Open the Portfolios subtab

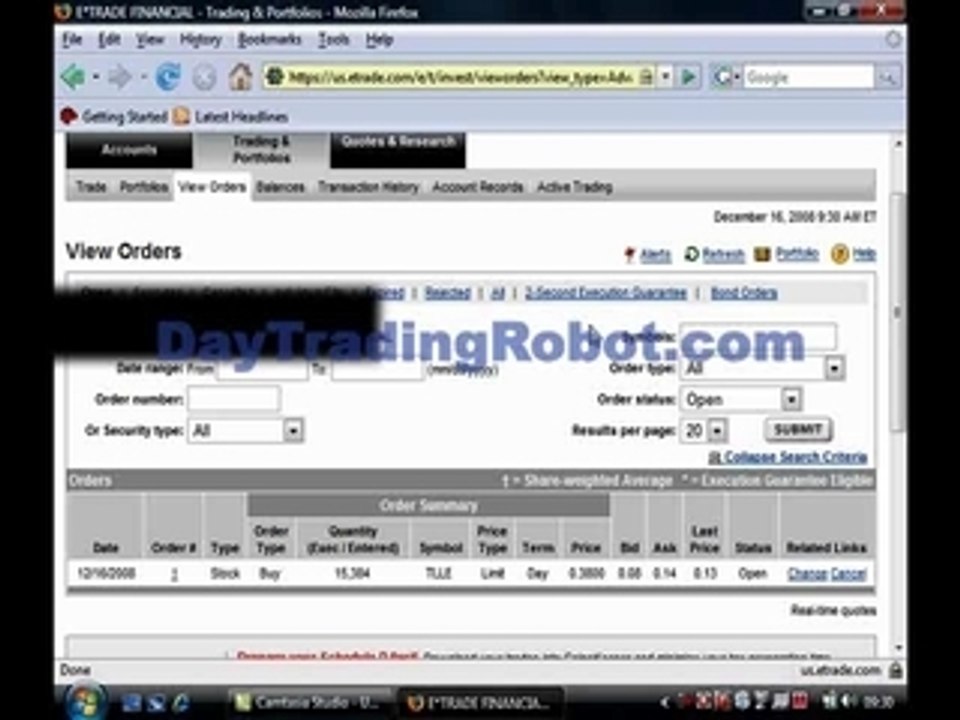coord(144,187)
